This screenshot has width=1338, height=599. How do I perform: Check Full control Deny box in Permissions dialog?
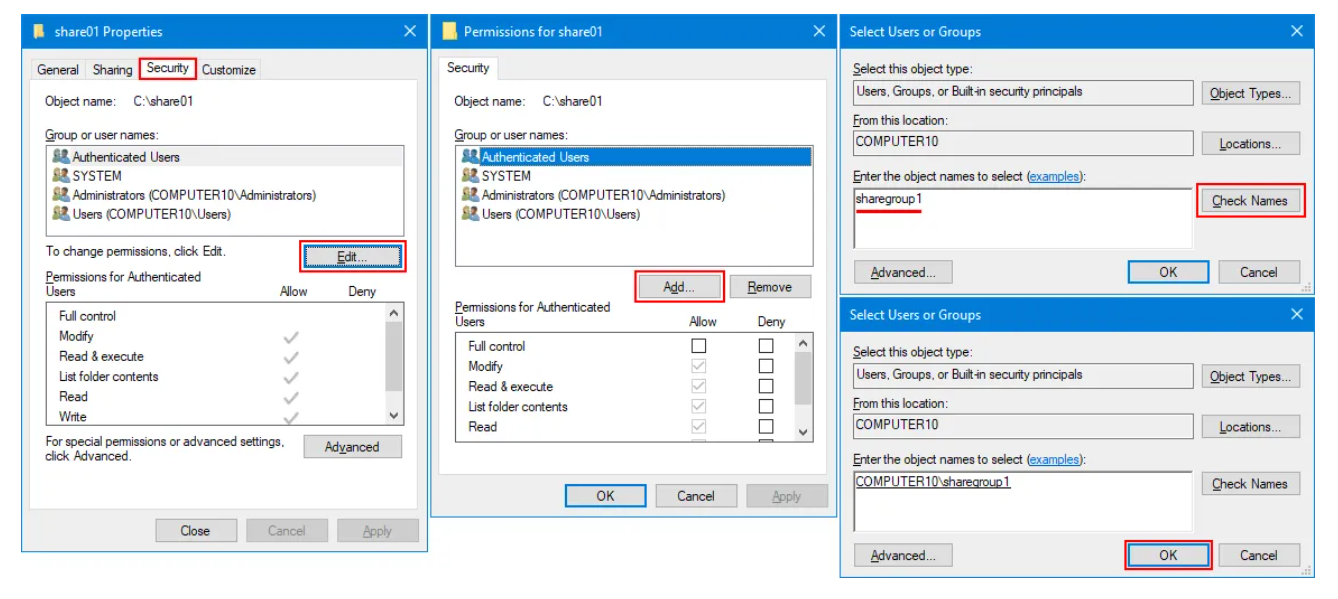coord(766,346)
